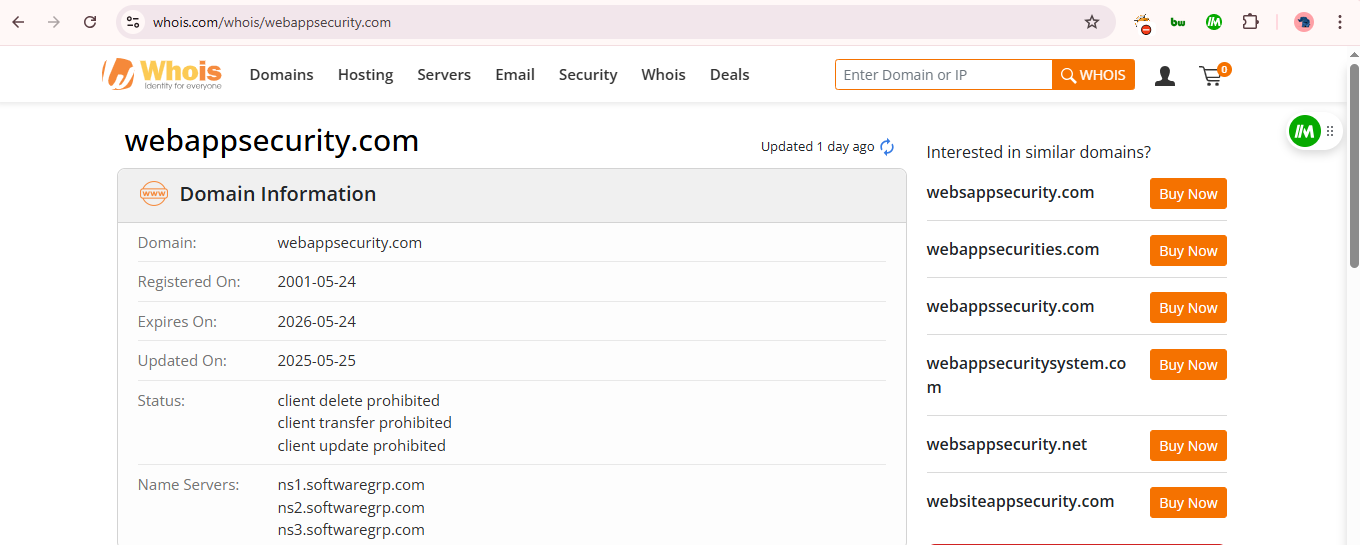Click the Updated On date 2025-05-25
This screenshot has height=545, width=1360.
click(x=317, y=361)
